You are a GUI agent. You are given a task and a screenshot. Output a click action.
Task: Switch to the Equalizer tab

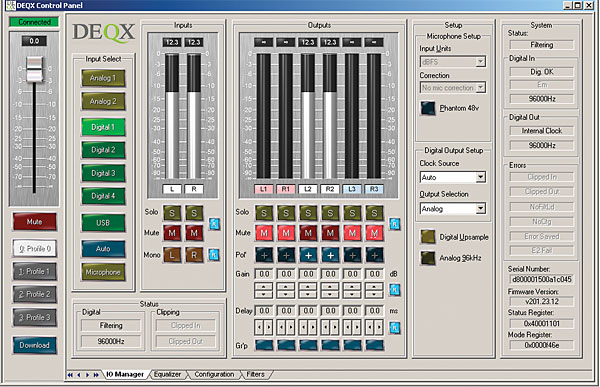click(167, 374)
